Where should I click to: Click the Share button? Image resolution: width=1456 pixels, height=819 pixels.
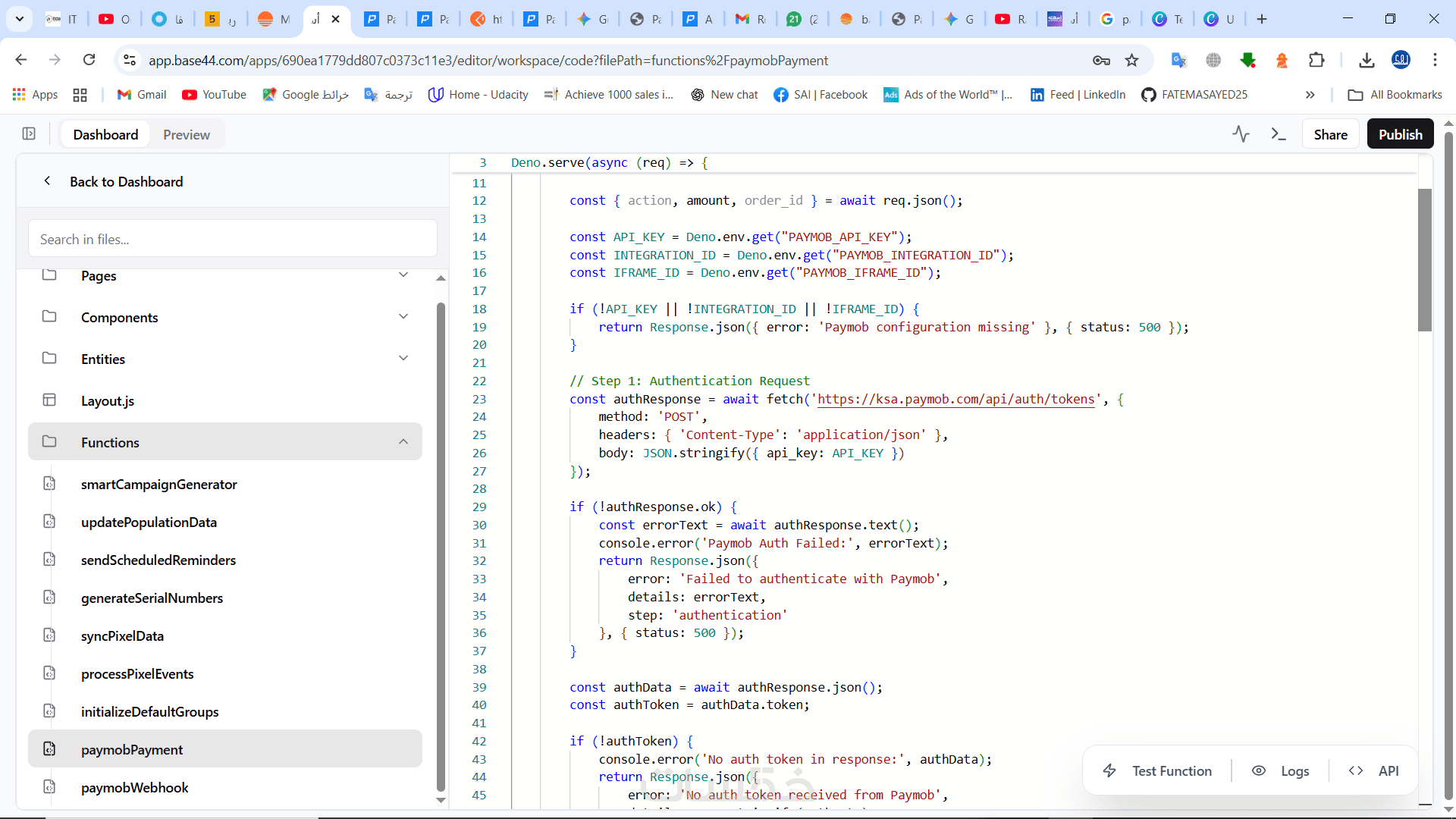[1330, 134]
